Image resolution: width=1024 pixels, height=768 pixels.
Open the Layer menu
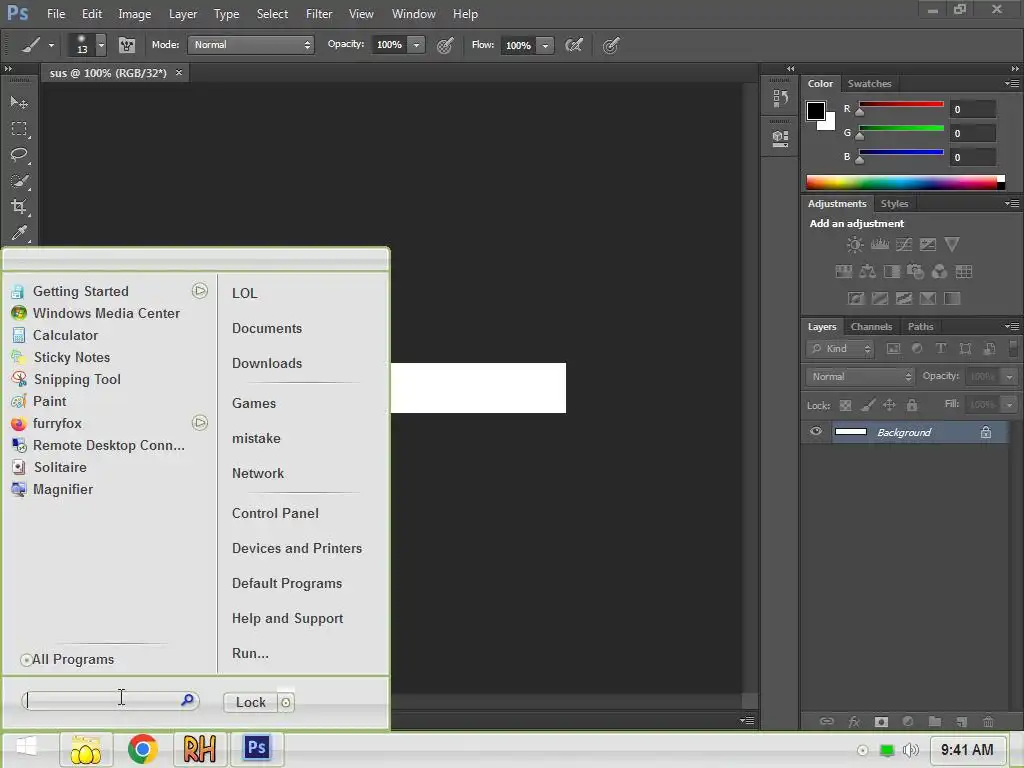[183, 14]
